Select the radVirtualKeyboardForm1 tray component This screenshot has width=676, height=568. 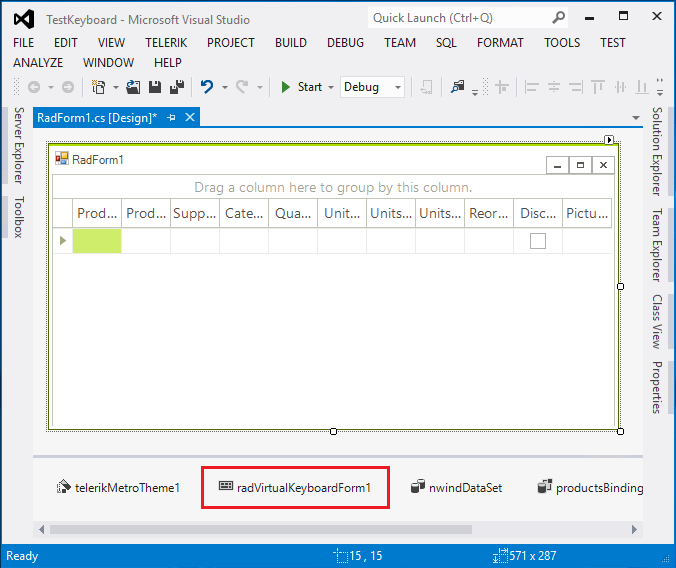pyautogui.click(x=295, y=487)
